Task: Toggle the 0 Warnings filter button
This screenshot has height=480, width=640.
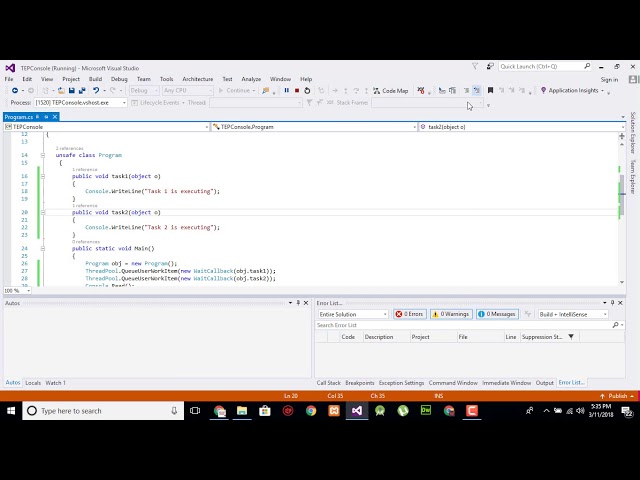Action: click(451, 314)
